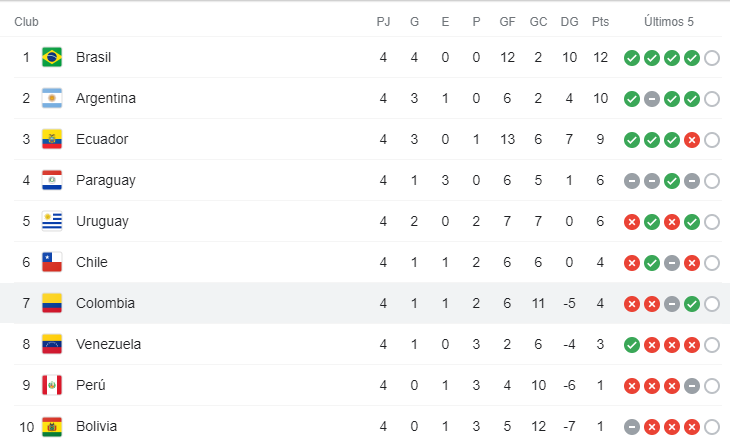The image size is (730, 444).
Task: Click Venezuela's green win result icon
Action: 632,345
